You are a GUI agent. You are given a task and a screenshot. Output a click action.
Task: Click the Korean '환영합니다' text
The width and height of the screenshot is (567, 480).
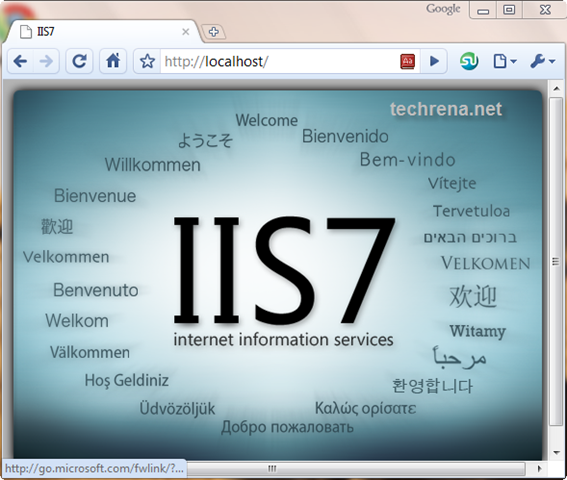432,386
